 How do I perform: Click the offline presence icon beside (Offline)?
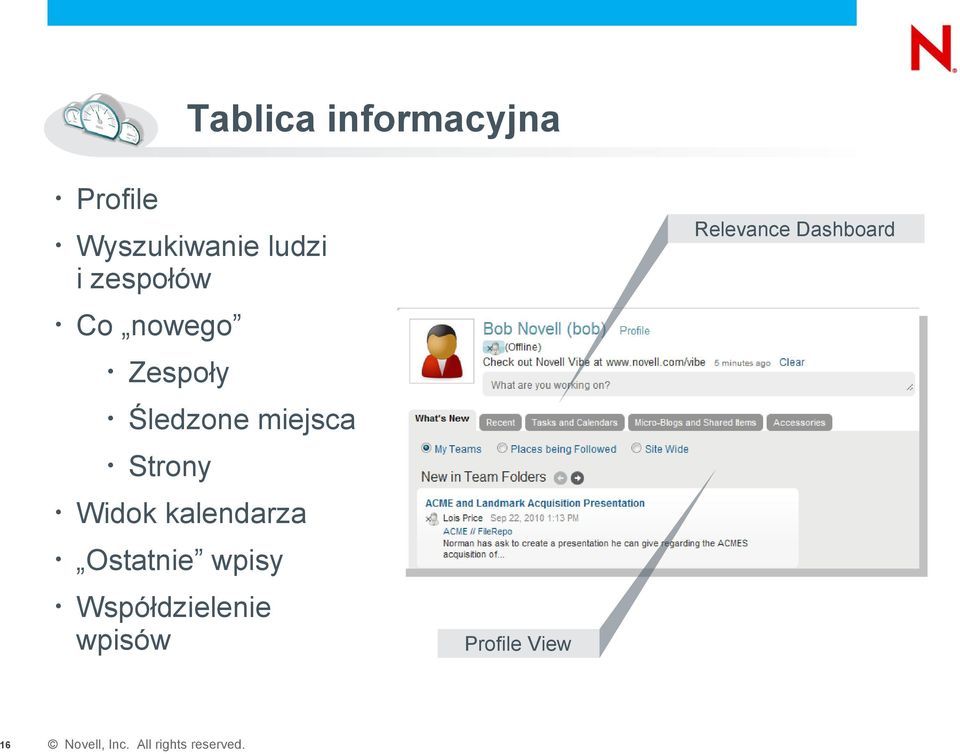493,348
